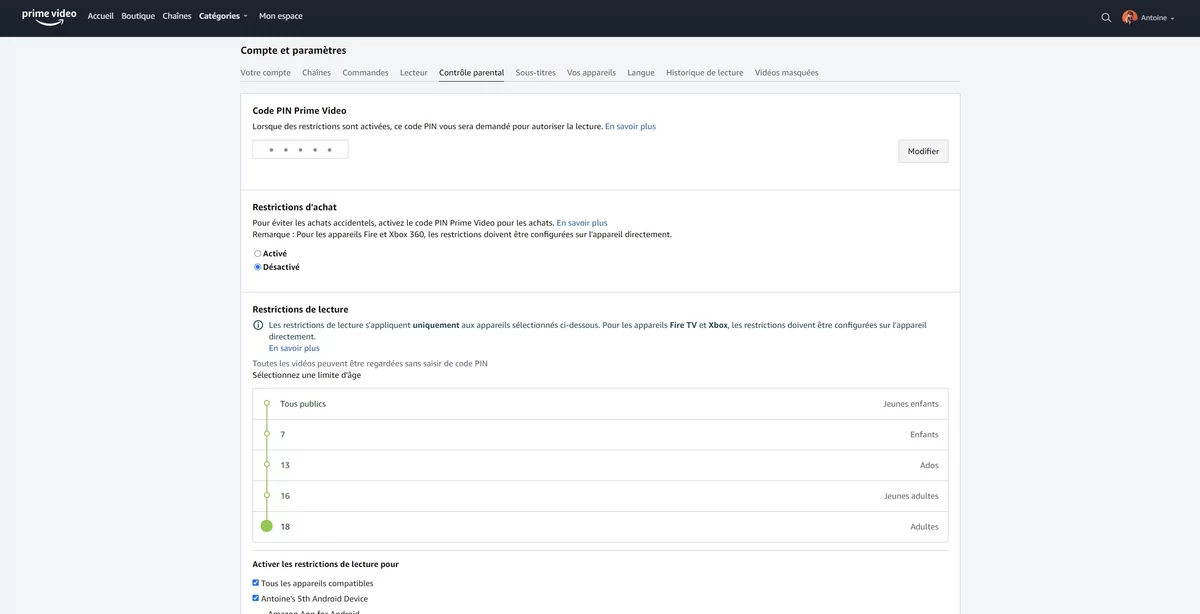Click the info icon in Restrictions de lecture
This screenshot has width=1200, height=614.
[x=258, y=326]
